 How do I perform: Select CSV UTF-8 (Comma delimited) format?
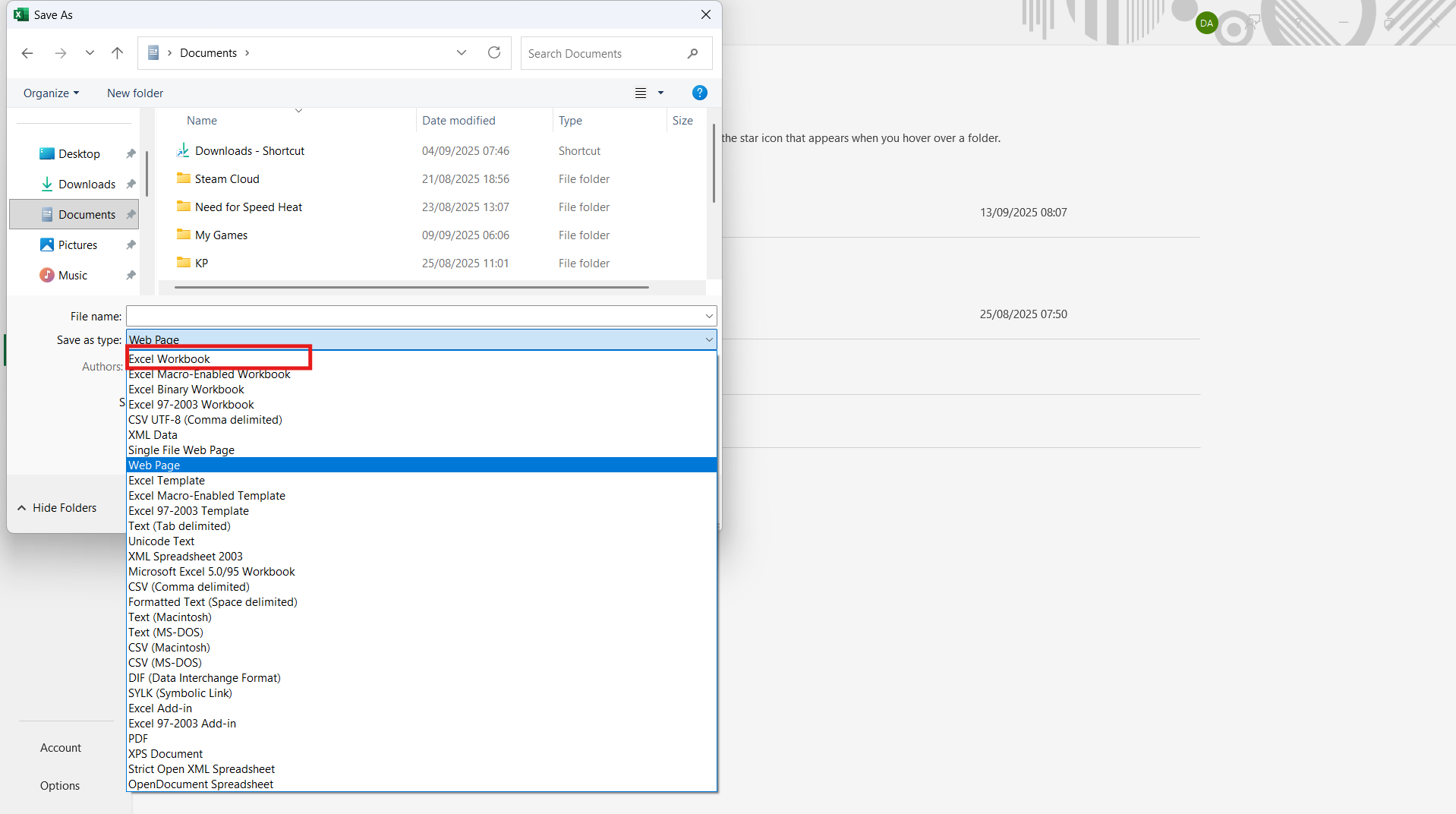(x=205, y=420)
